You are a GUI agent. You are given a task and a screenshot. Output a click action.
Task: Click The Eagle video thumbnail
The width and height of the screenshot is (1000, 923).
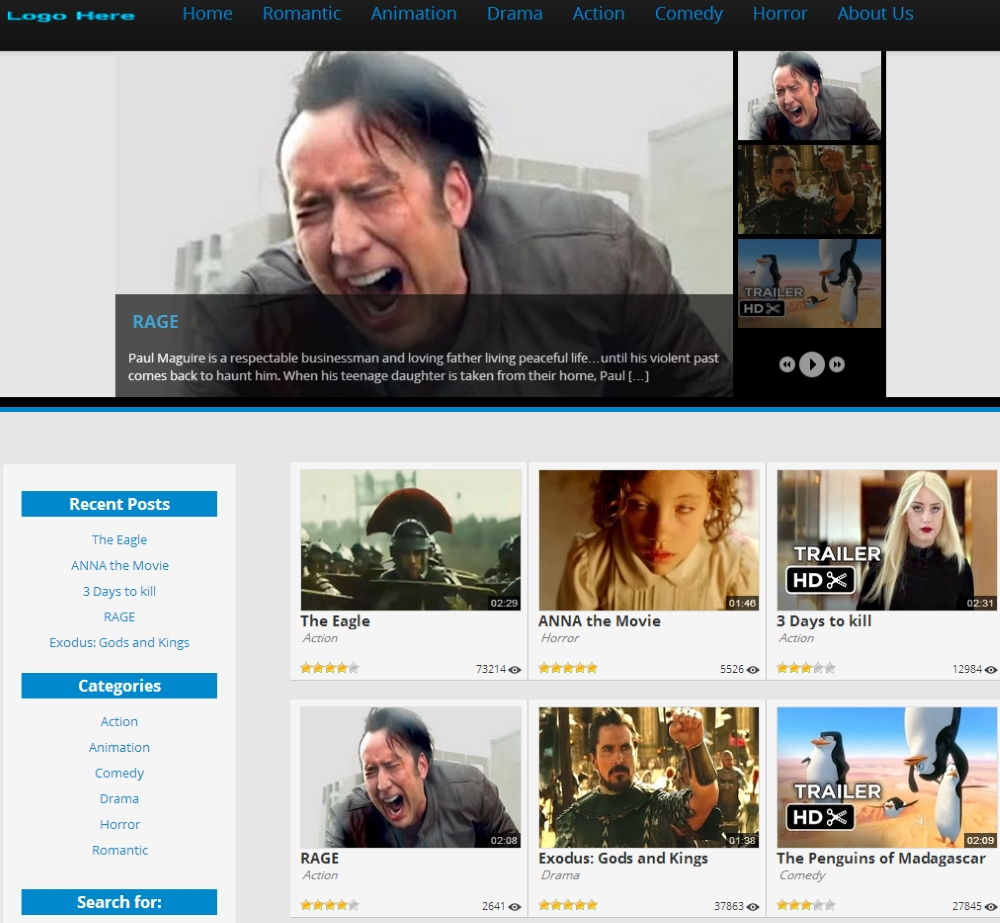click(x=411, y=540)
